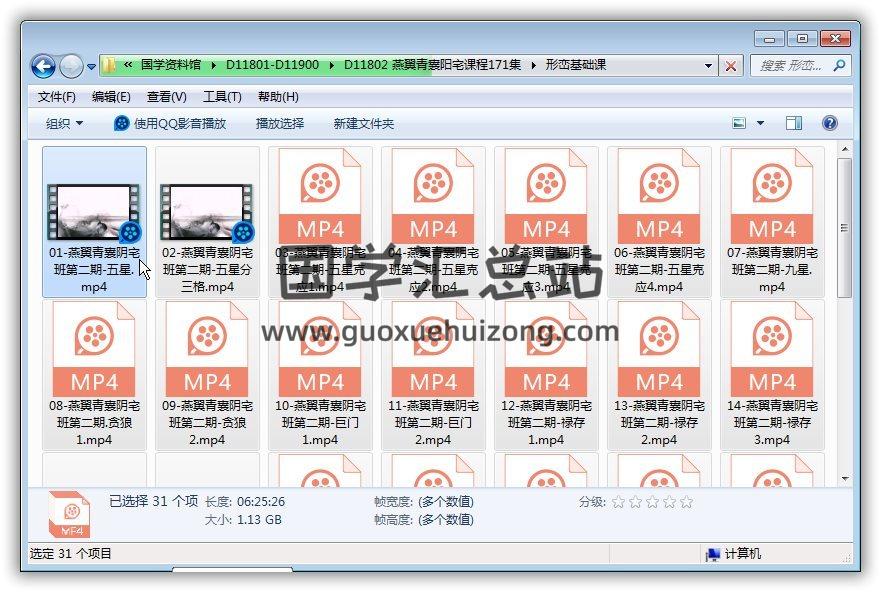Expand the recent pages dropdown arrow

92,67
